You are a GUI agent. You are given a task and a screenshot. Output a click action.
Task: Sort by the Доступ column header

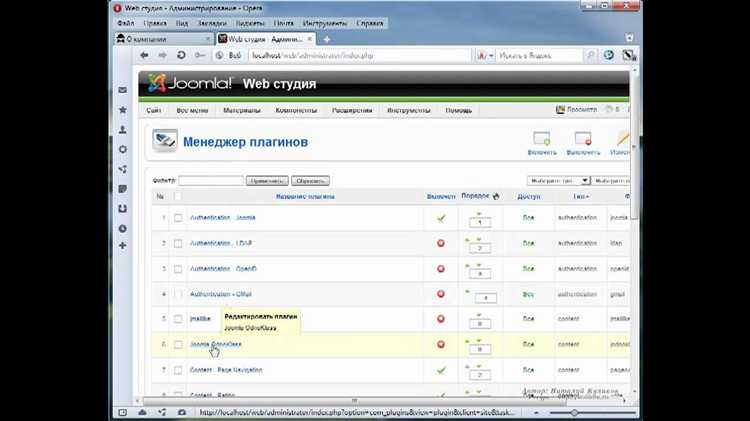click(x=529, y=197)
